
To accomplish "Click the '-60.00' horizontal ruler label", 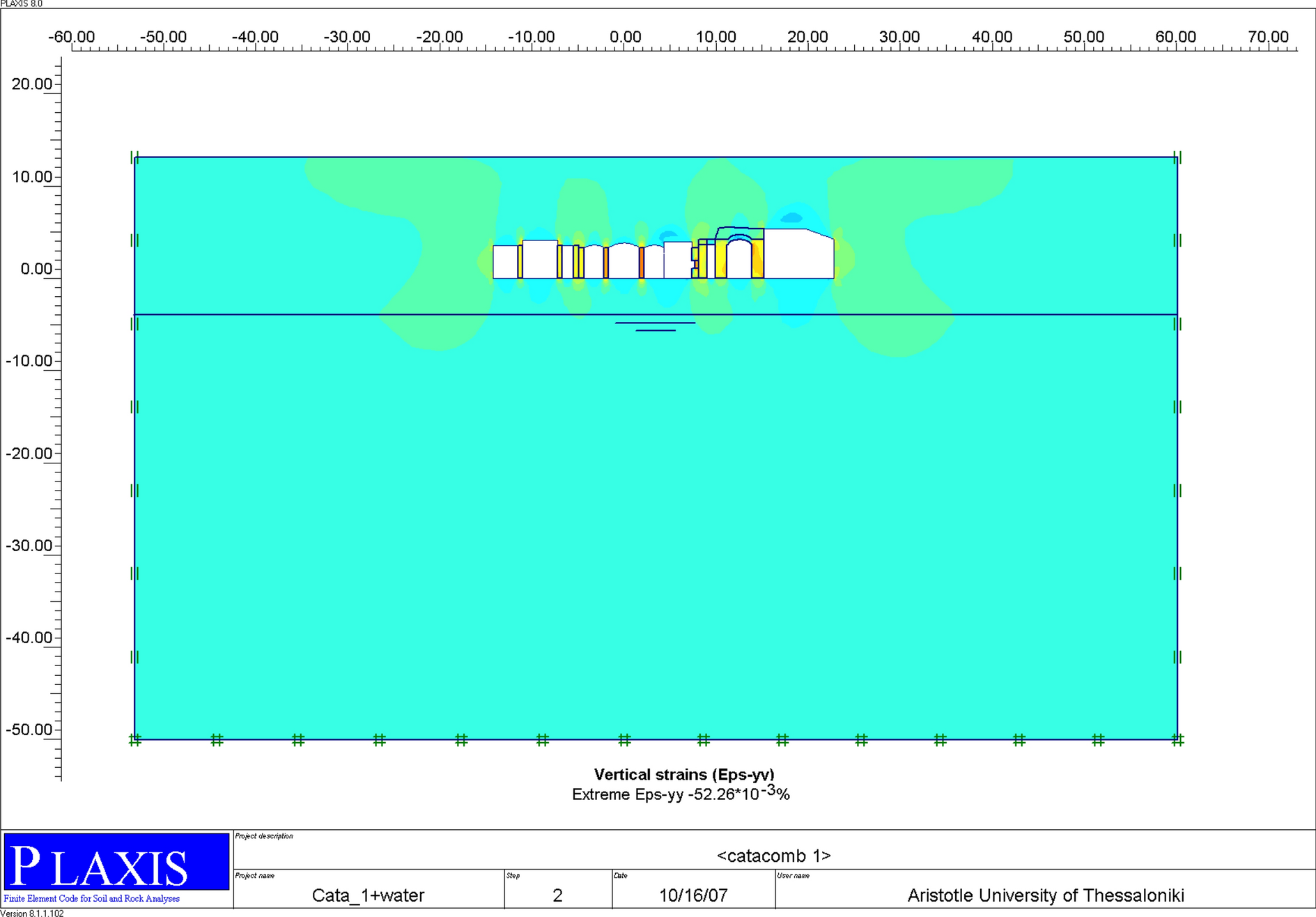I will point(71,37).
